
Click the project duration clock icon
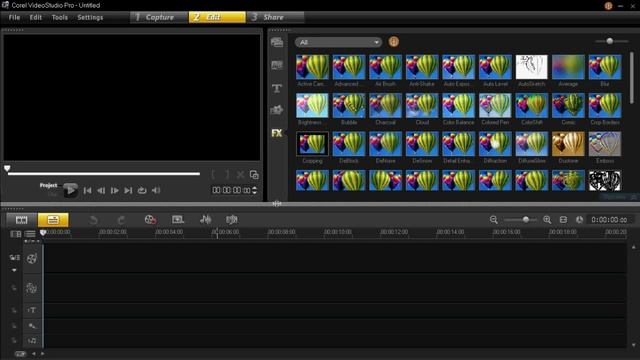[x=579, y=220]
